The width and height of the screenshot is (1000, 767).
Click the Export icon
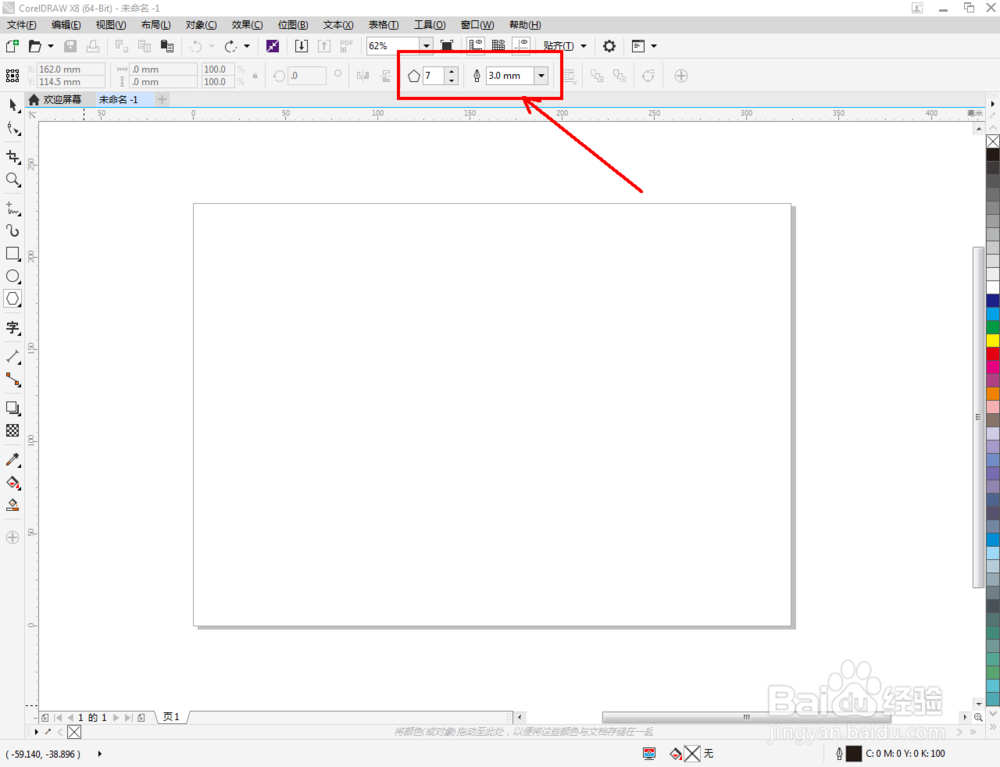(x=324, y=46)
